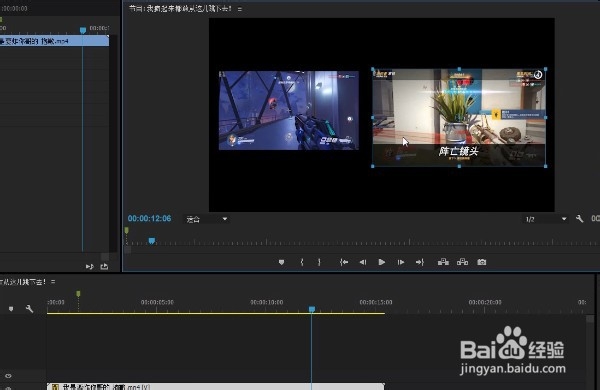Click 00:00:15:00 on the Timeline ruler
This screenshot has width=600, height=390.
(376, 302)
